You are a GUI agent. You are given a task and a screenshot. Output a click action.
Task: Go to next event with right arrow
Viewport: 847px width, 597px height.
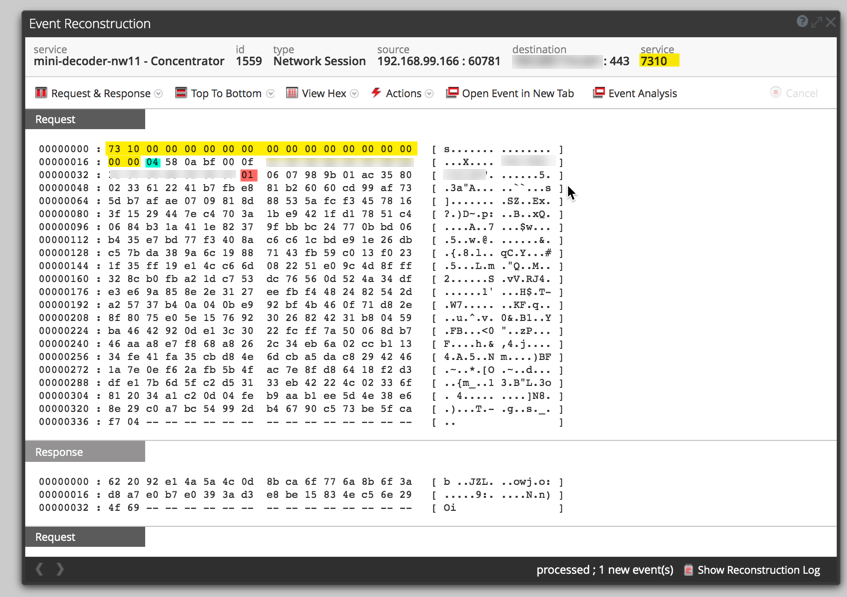click(60, 569)
